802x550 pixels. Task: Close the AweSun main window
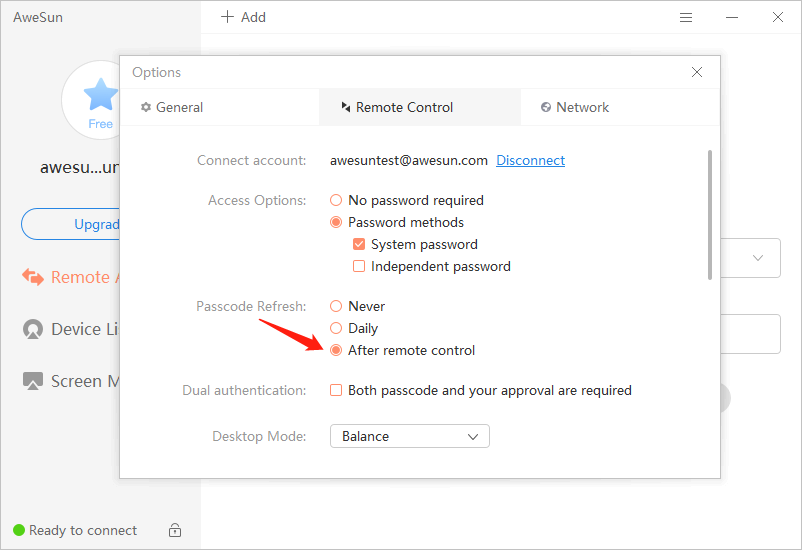tap(778, 17)
